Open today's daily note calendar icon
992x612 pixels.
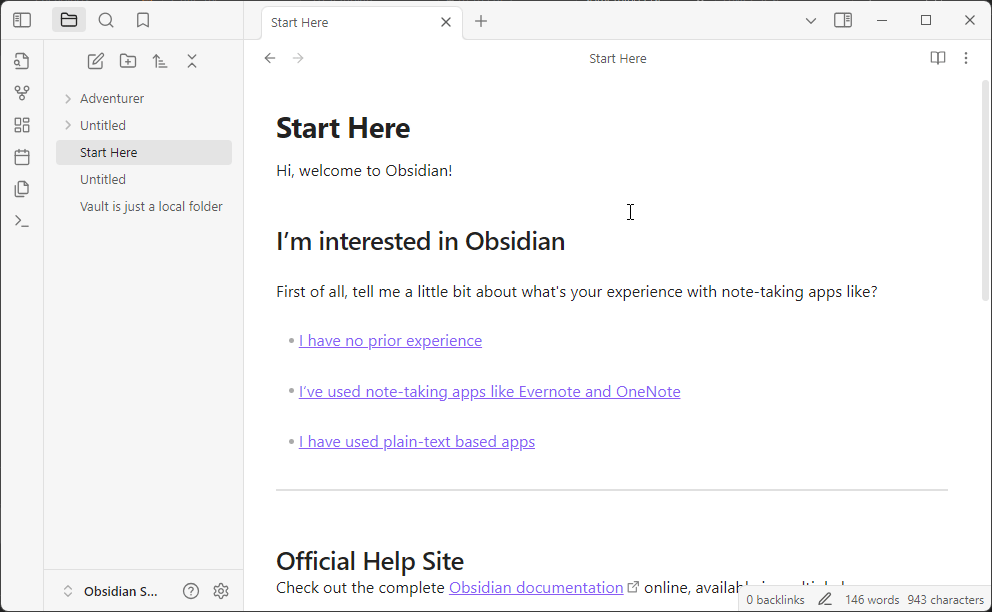pyautogui.click(x=22, y=157)
